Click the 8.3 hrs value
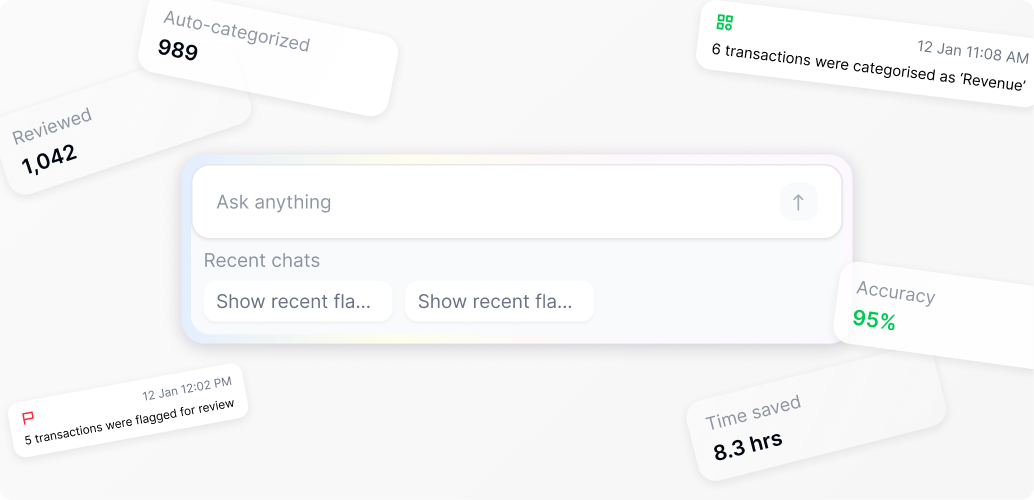Screen dimensions: 1034x500 point(748,445)
